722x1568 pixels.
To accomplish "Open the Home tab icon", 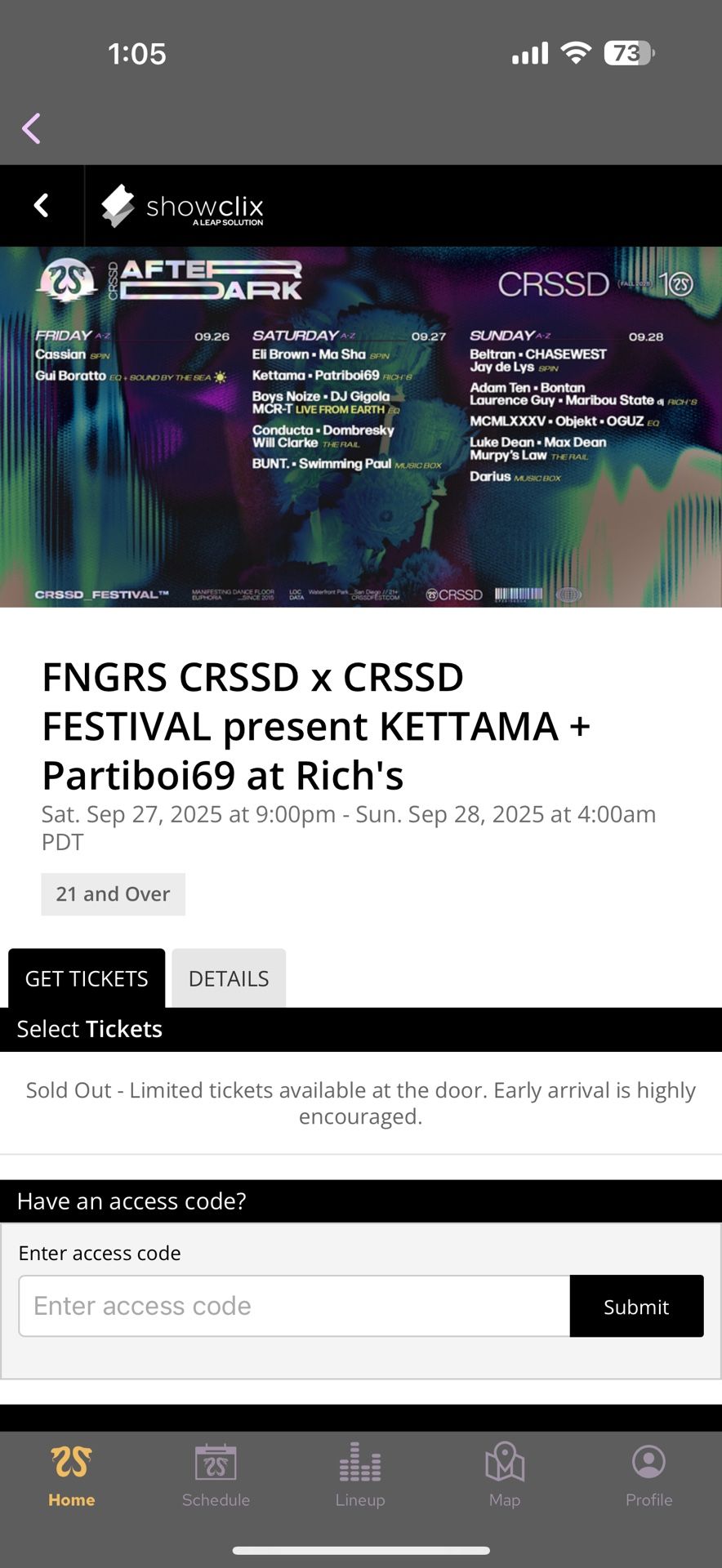I will click(x=72, y=1463).
